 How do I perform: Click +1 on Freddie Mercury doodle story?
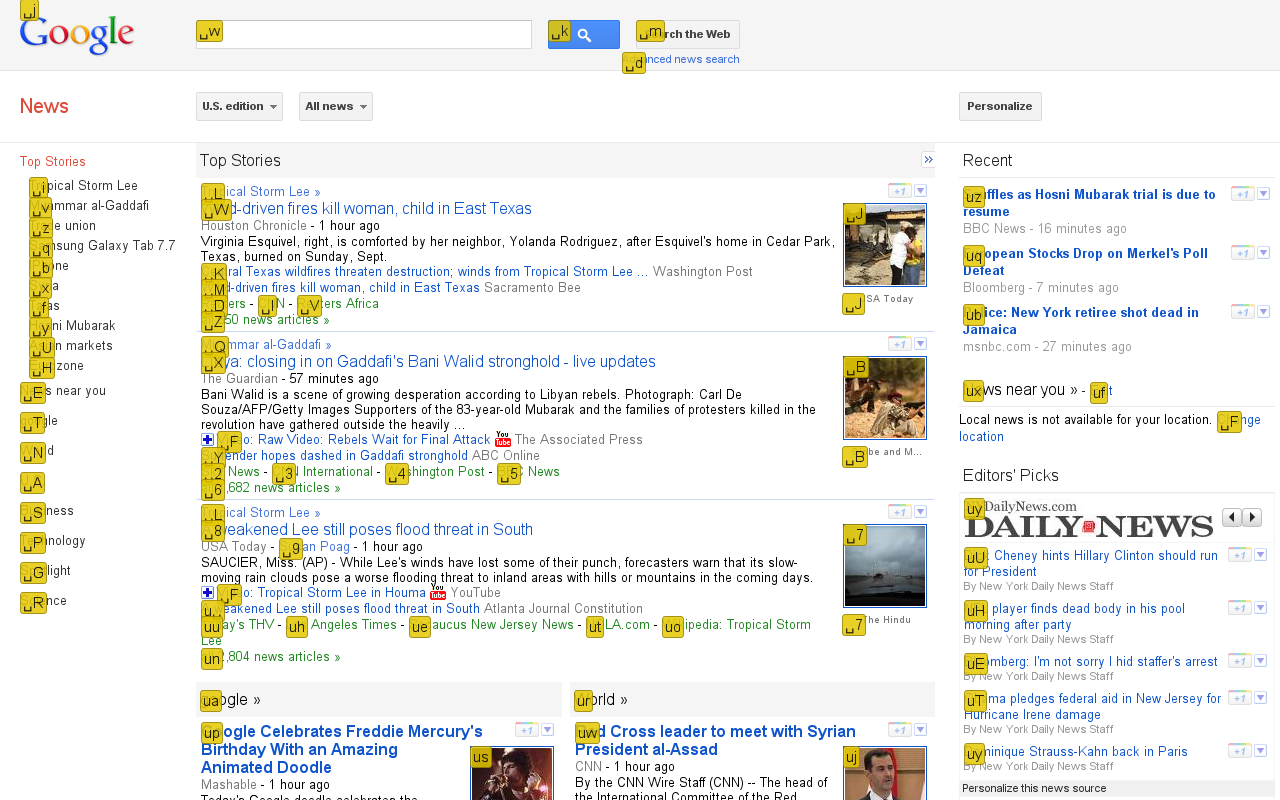click(x=526, y=730)
